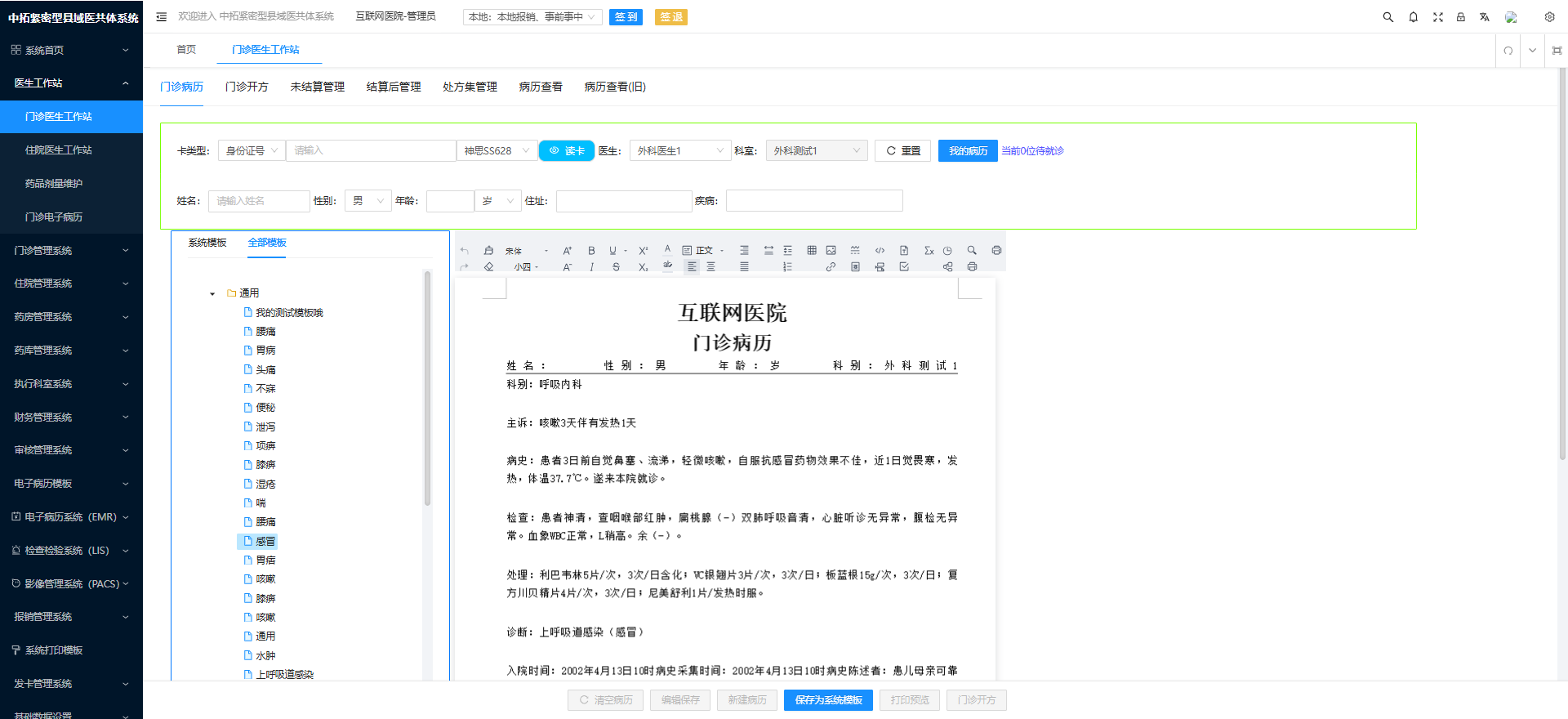Image resolution: width=1568 pixels, height=719 pixels.
Task: Collapse the 通用 template folder
Action: click(x=212, y=293)
